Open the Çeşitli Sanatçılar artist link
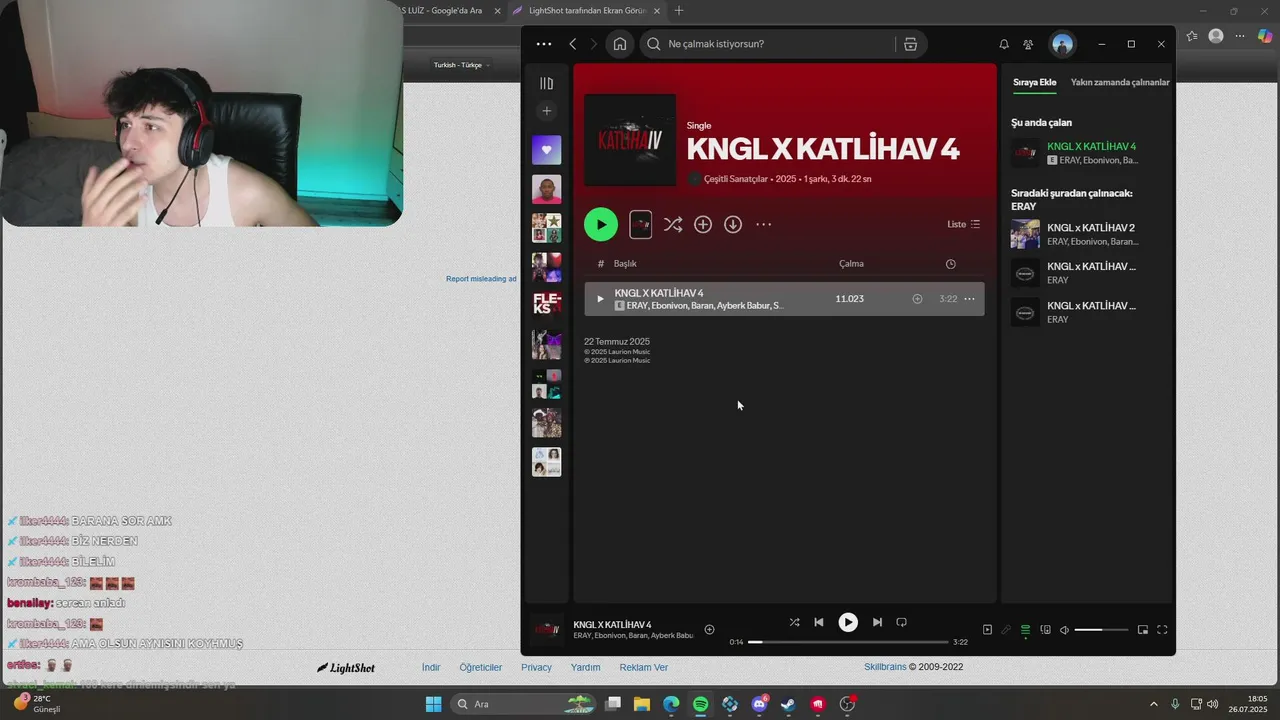 (x=736, y=179)
